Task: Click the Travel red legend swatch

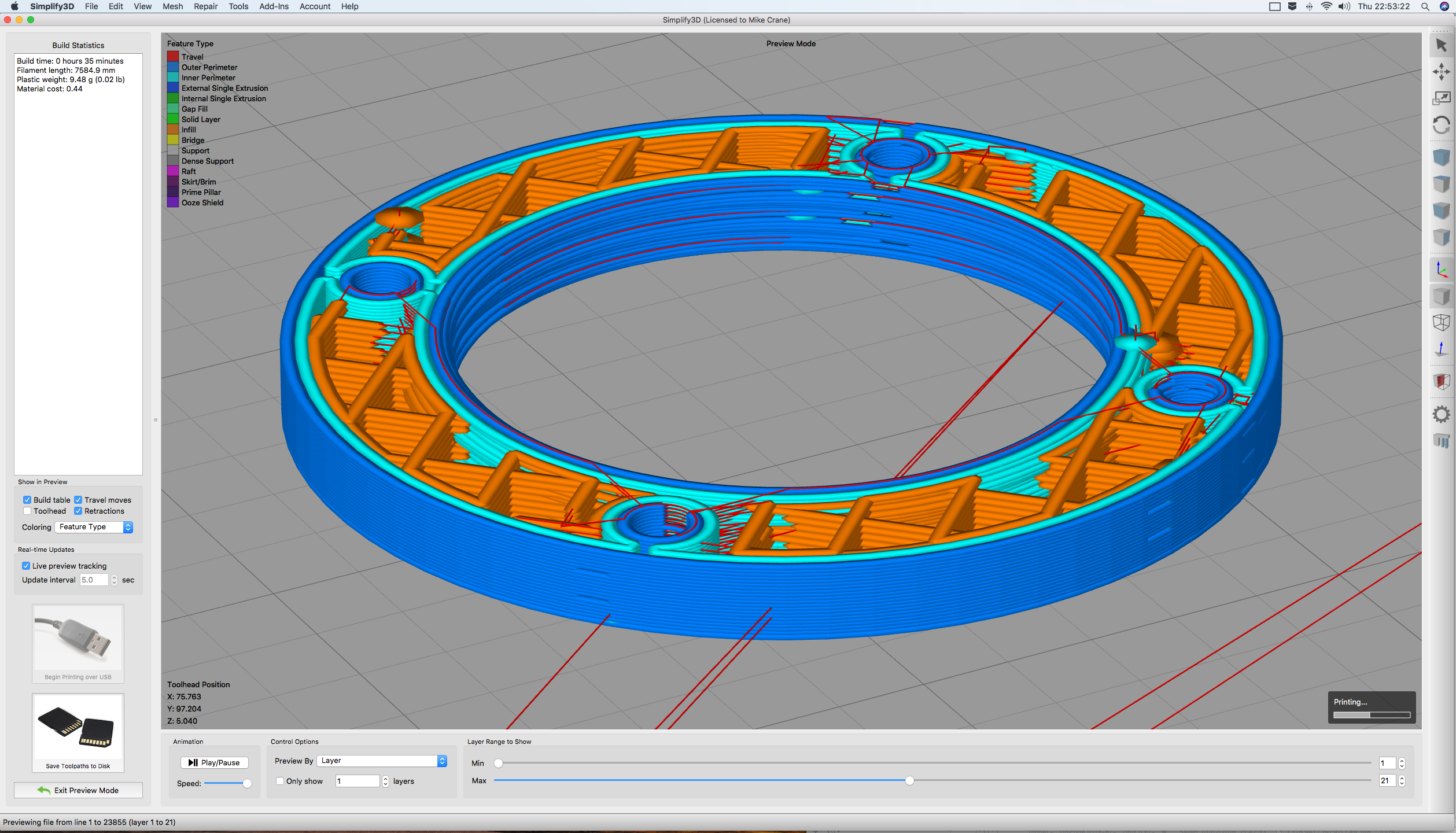Action: [x=173, y=57]
